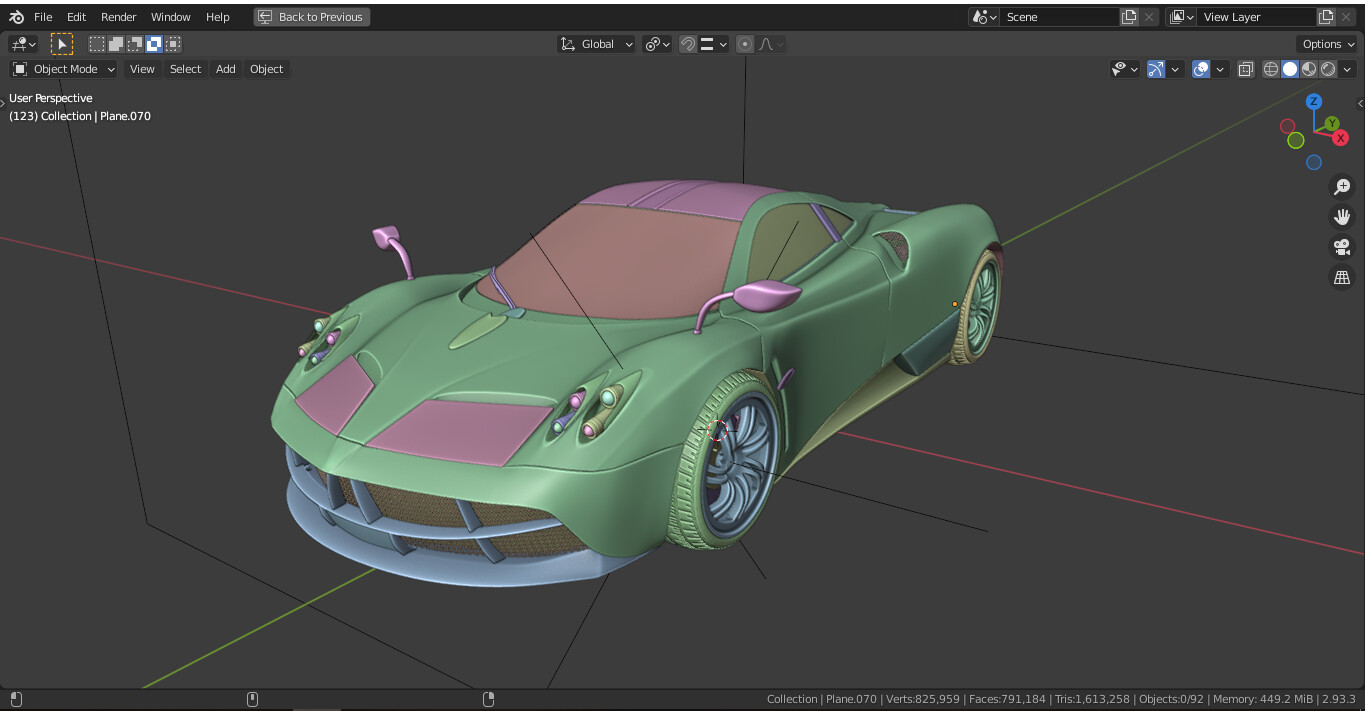Screen dimensions: 1365x711
Task: Toggle the Show Gizmos visibility control
Action: (1158, 68)
